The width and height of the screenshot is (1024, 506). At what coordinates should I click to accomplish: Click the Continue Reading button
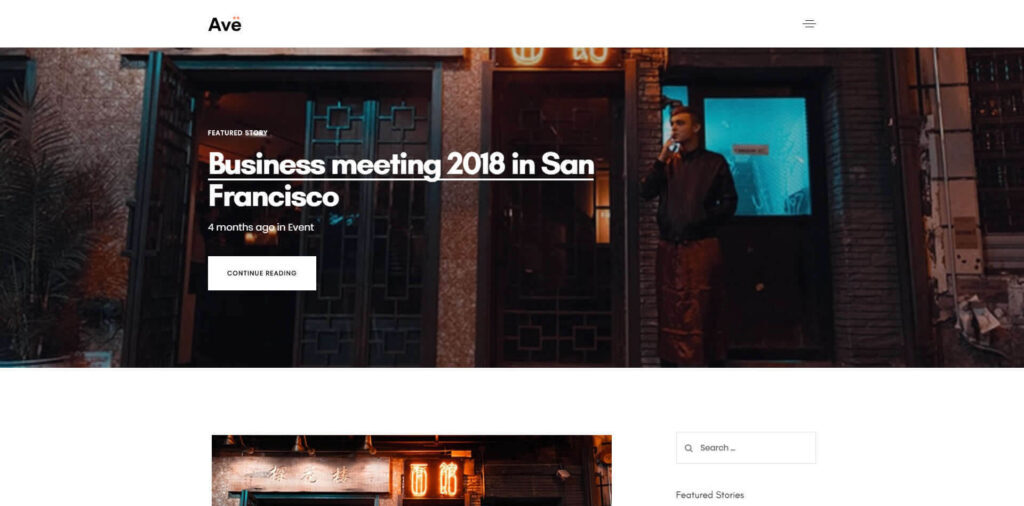pos(262,273)
